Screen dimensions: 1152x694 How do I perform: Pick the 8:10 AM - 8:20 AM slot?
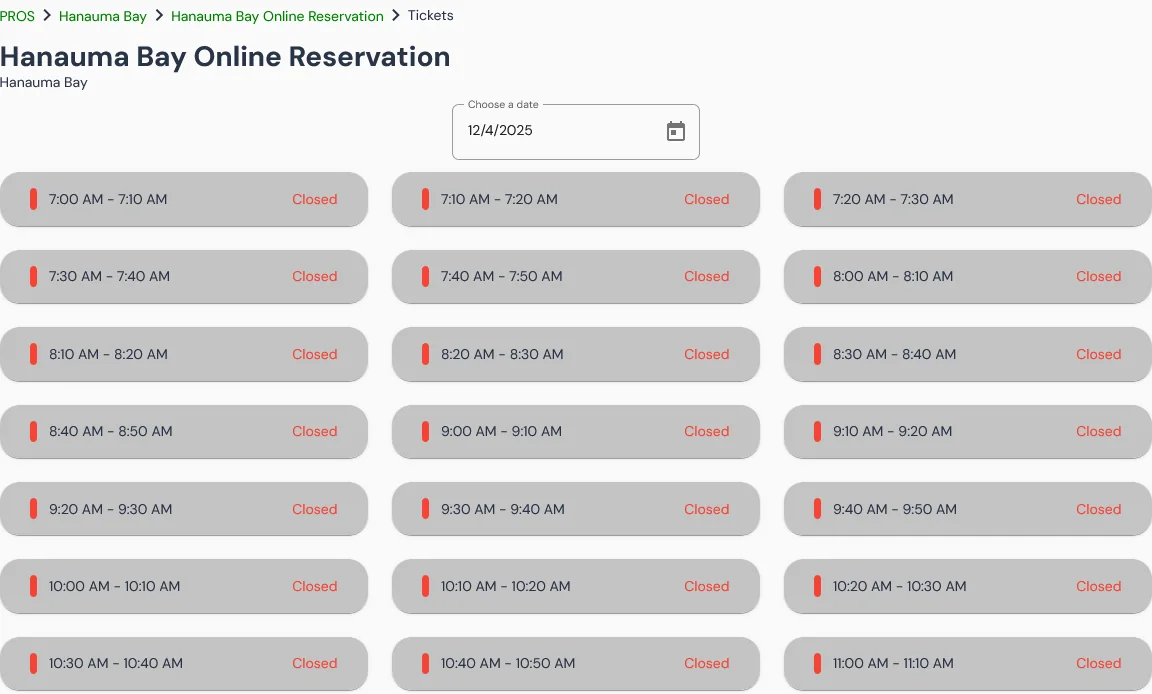click(x=184, y=354)
